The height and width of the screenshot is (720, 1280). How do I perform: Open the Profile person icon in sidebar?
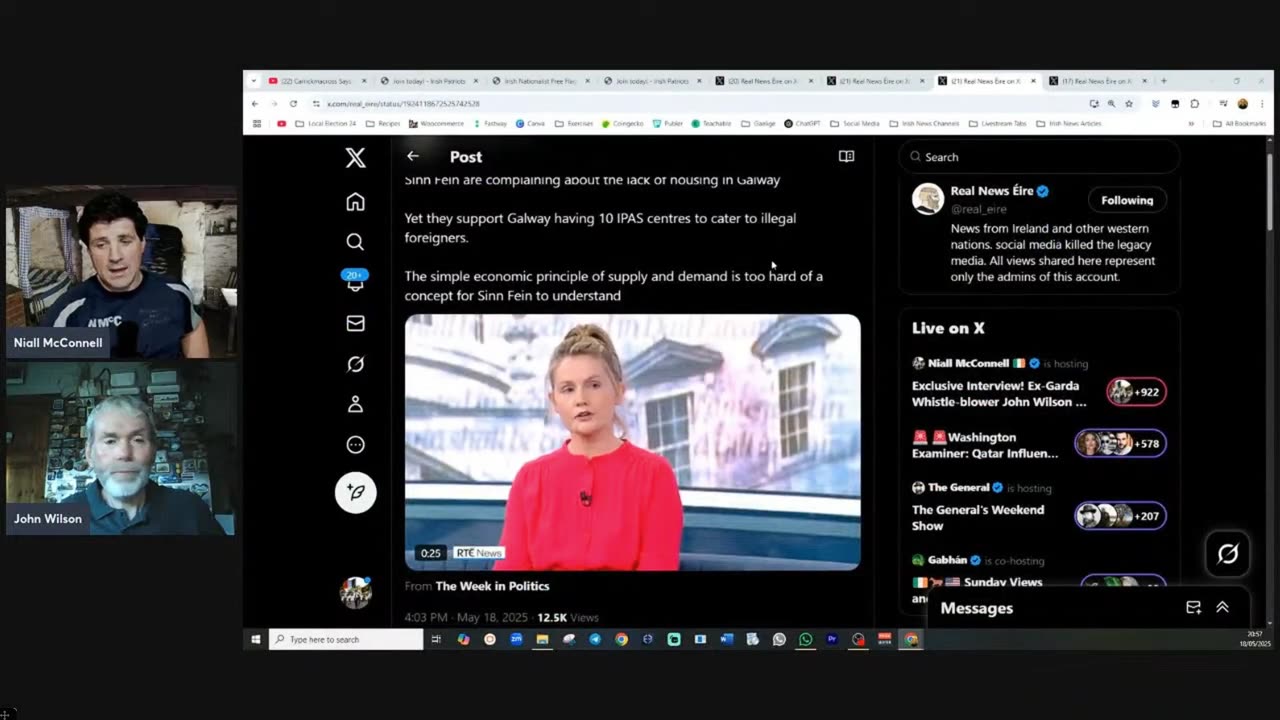click(355, 404)
